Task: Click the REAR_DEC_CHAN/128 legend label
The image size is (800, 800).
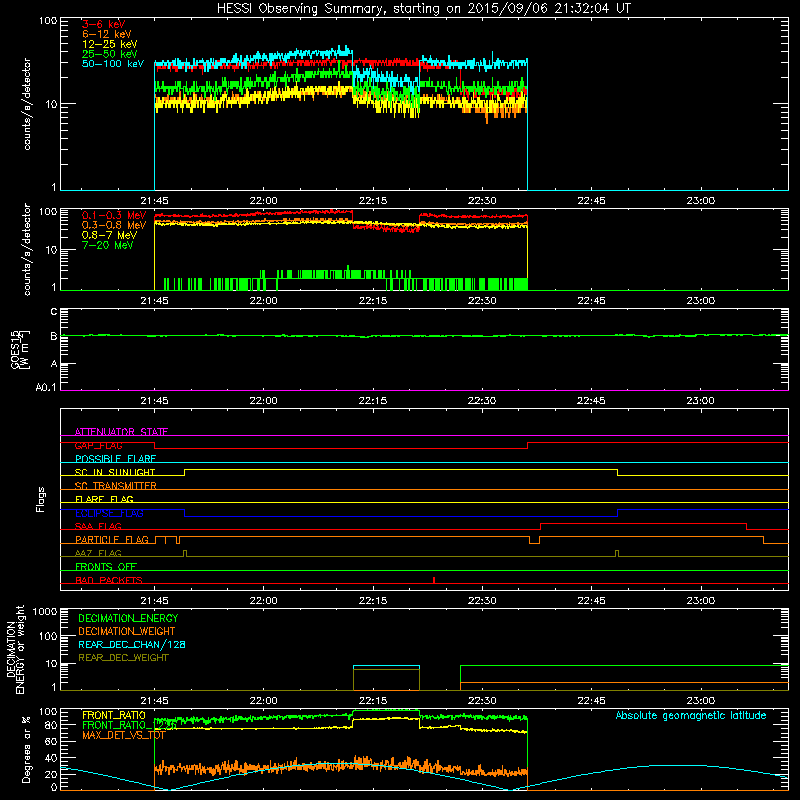Action: (x=132, y=644)
